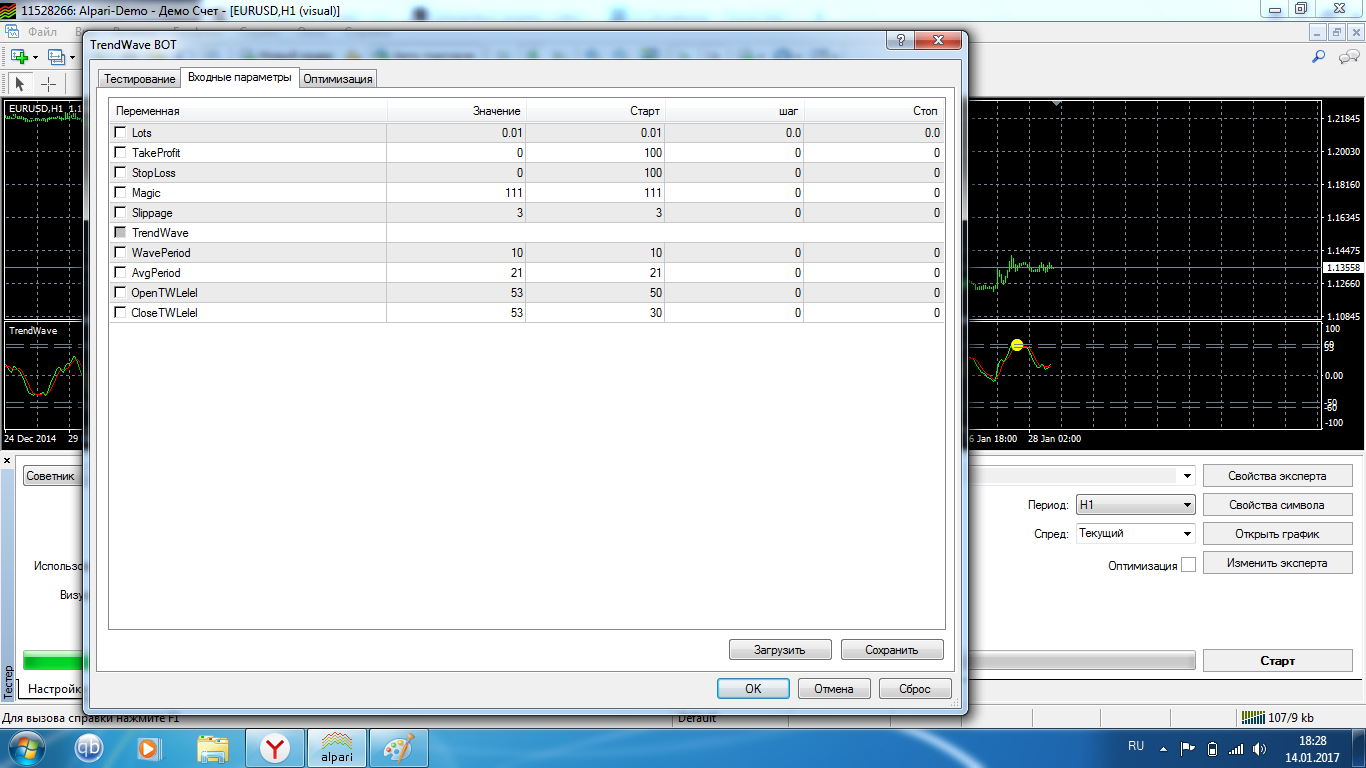Viewport: 1366px width, 768px height.
Task: Switch to the Тестирование tab
Action: click(140, 79)
